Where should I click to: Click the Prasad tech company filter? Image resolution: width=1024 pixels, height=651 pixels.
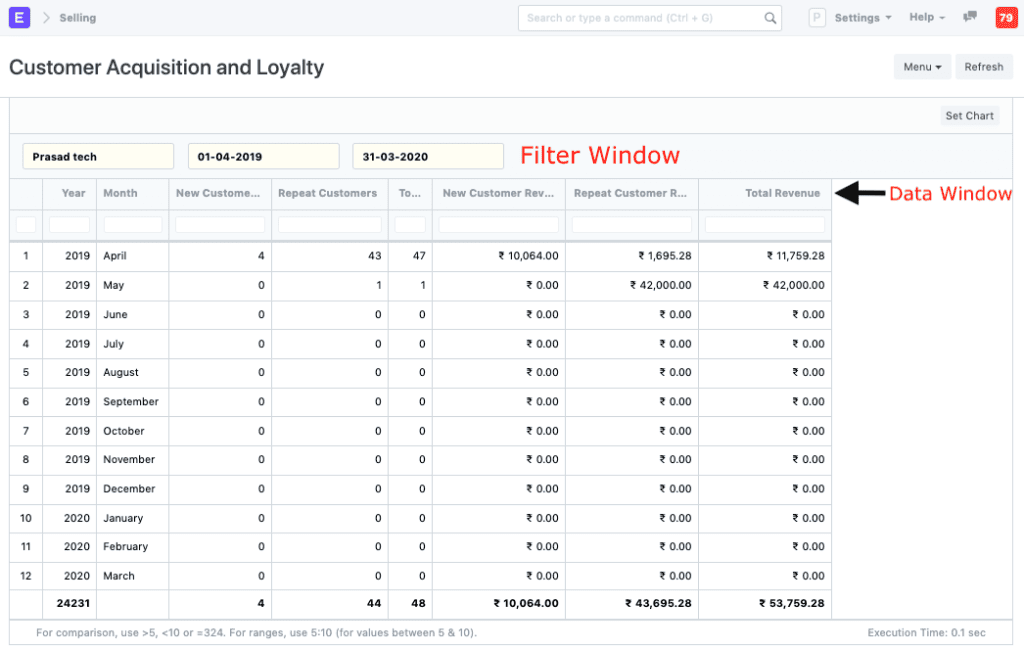pyautogui.click(x=98, y=157)
